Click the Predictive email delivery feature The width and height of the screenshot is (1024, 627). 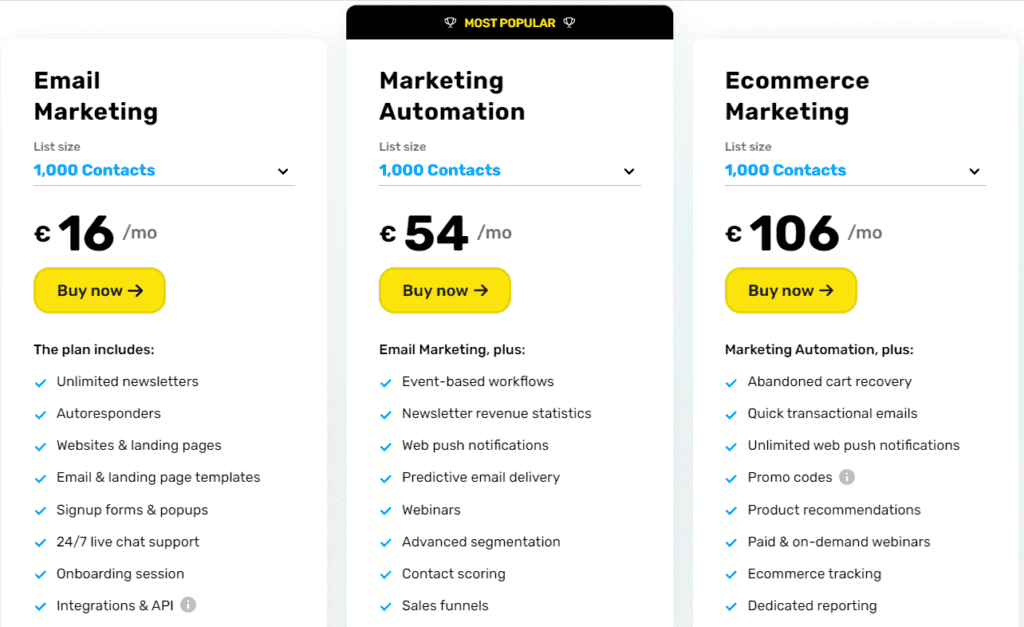[x=481, y=477]
